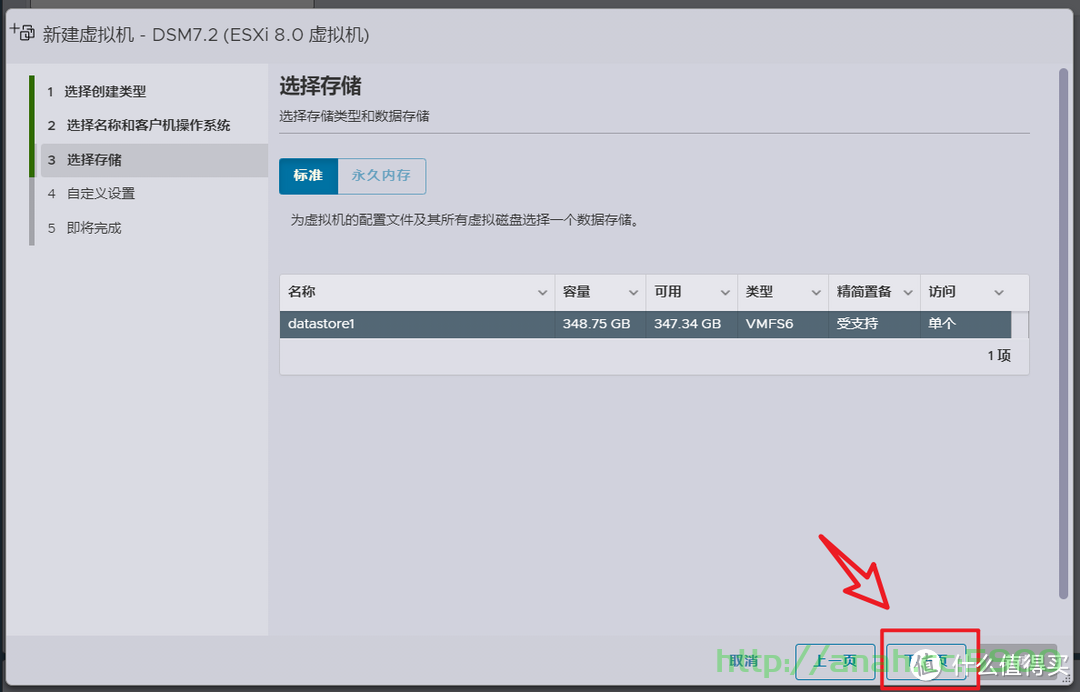
Task: Open the 访问 column dropdown chevron
Action: pyautogui.click(x=999, y=293)
